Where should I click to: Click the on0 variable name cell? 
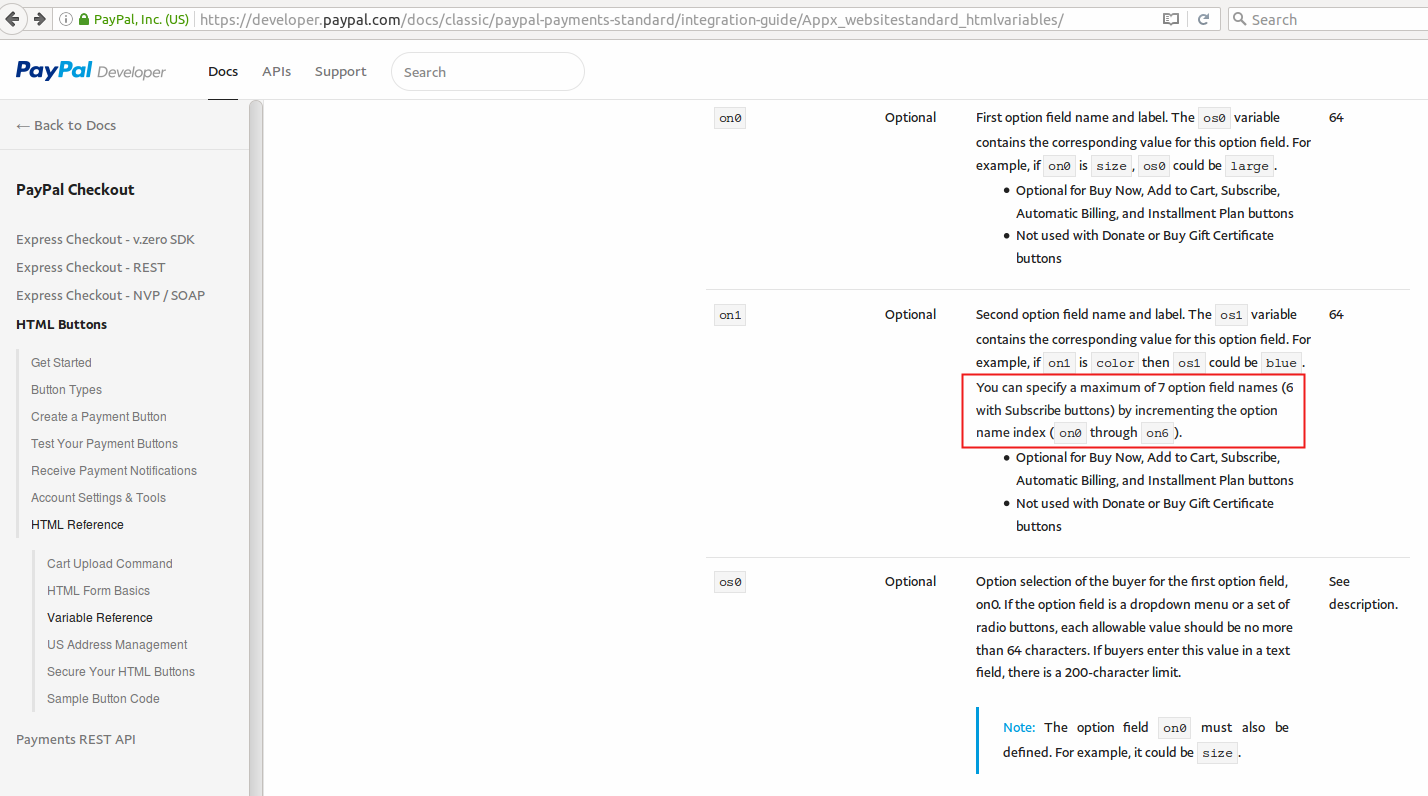click(x=730, y=118)
